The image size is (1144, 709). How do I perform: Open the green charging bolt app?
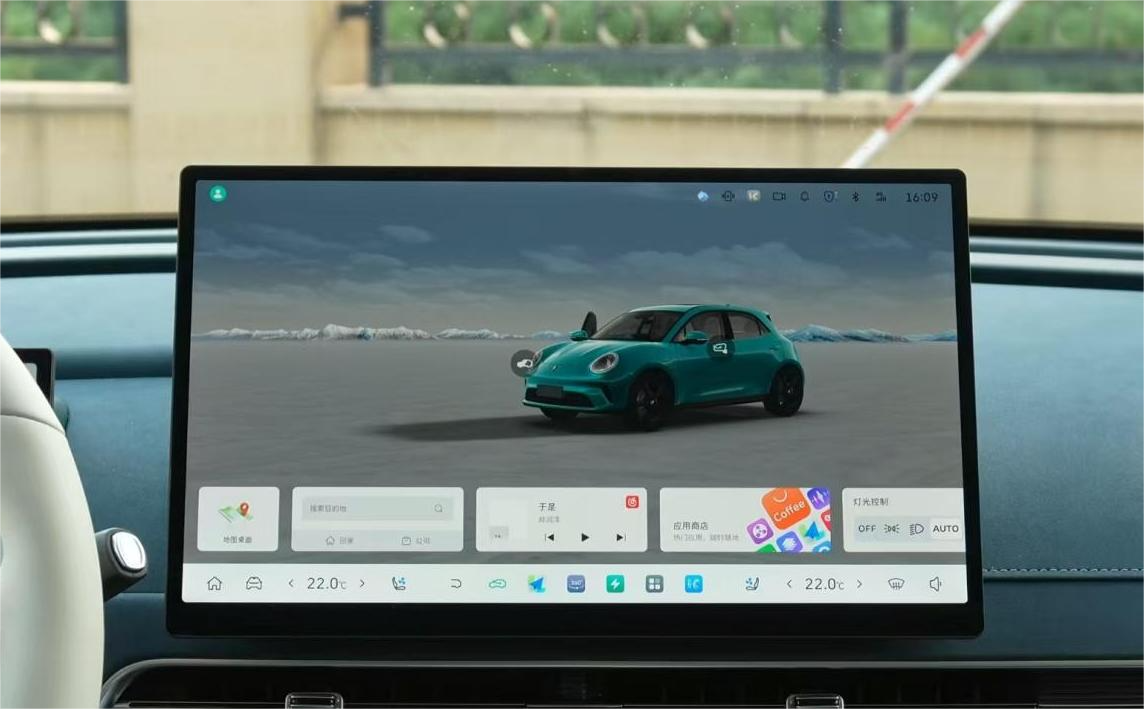click(615, 584)
